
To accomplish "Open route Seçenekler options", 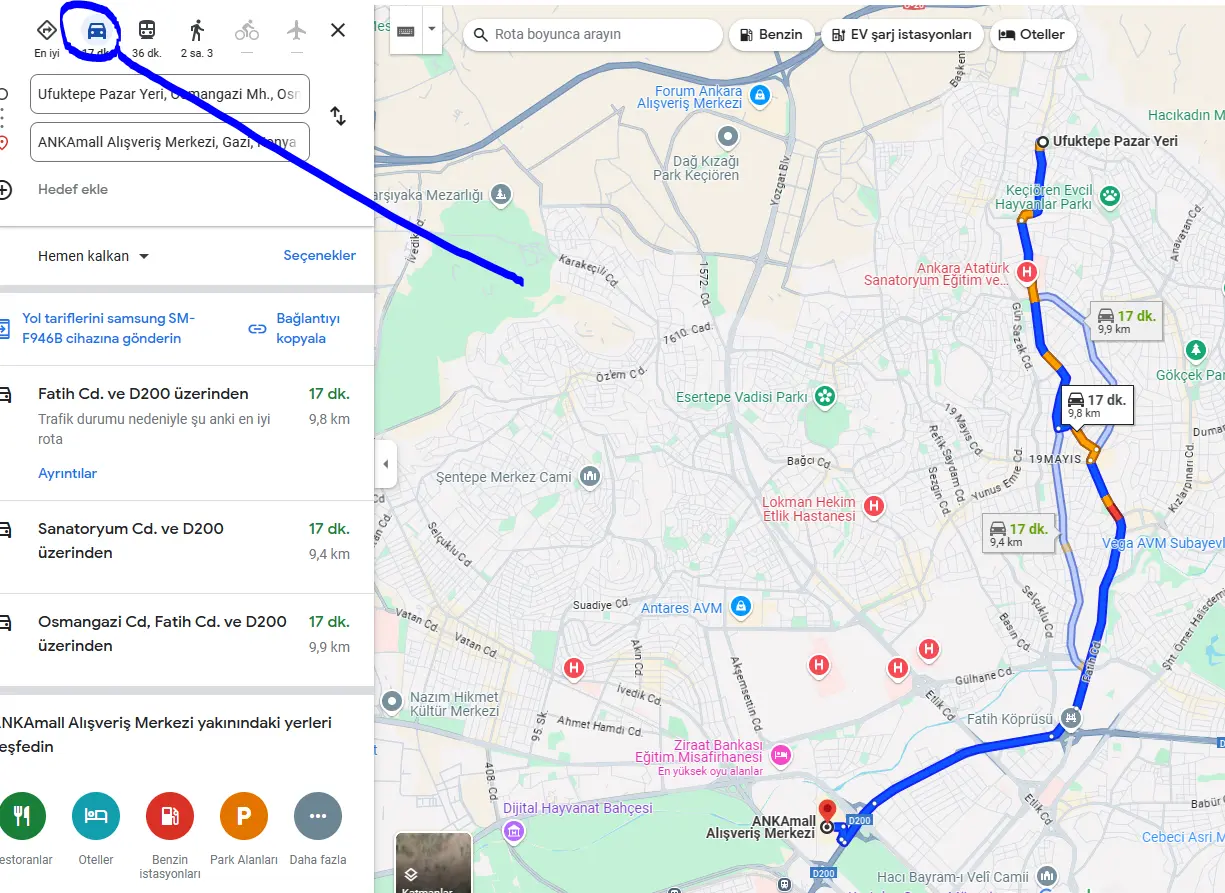I will (319, 255).
